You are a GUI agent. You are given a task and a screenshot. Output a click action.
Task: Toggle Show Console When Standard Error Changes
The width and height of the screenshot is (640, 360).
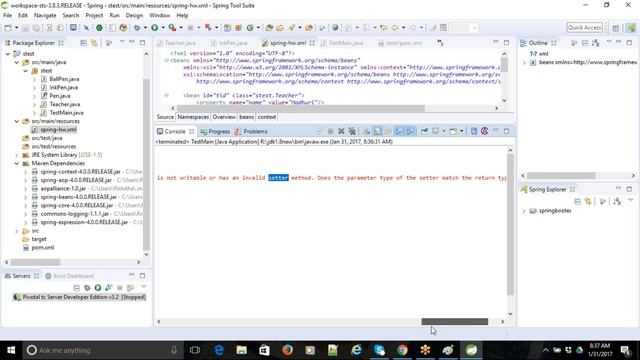click(410, 131)
